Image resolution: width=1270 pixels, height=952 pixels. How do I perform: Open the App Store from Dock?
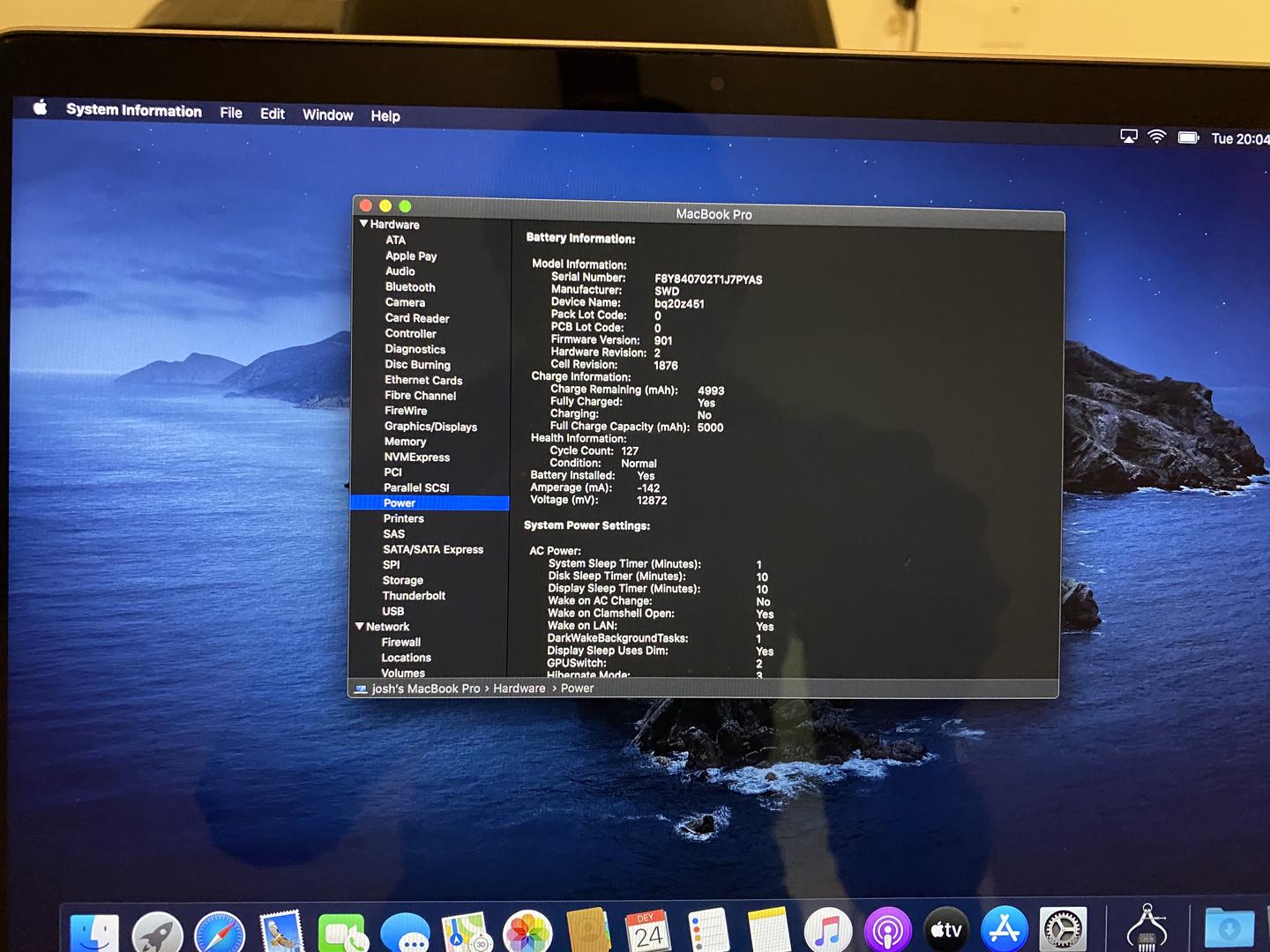pyautogui.click(x=1005, y=928)
